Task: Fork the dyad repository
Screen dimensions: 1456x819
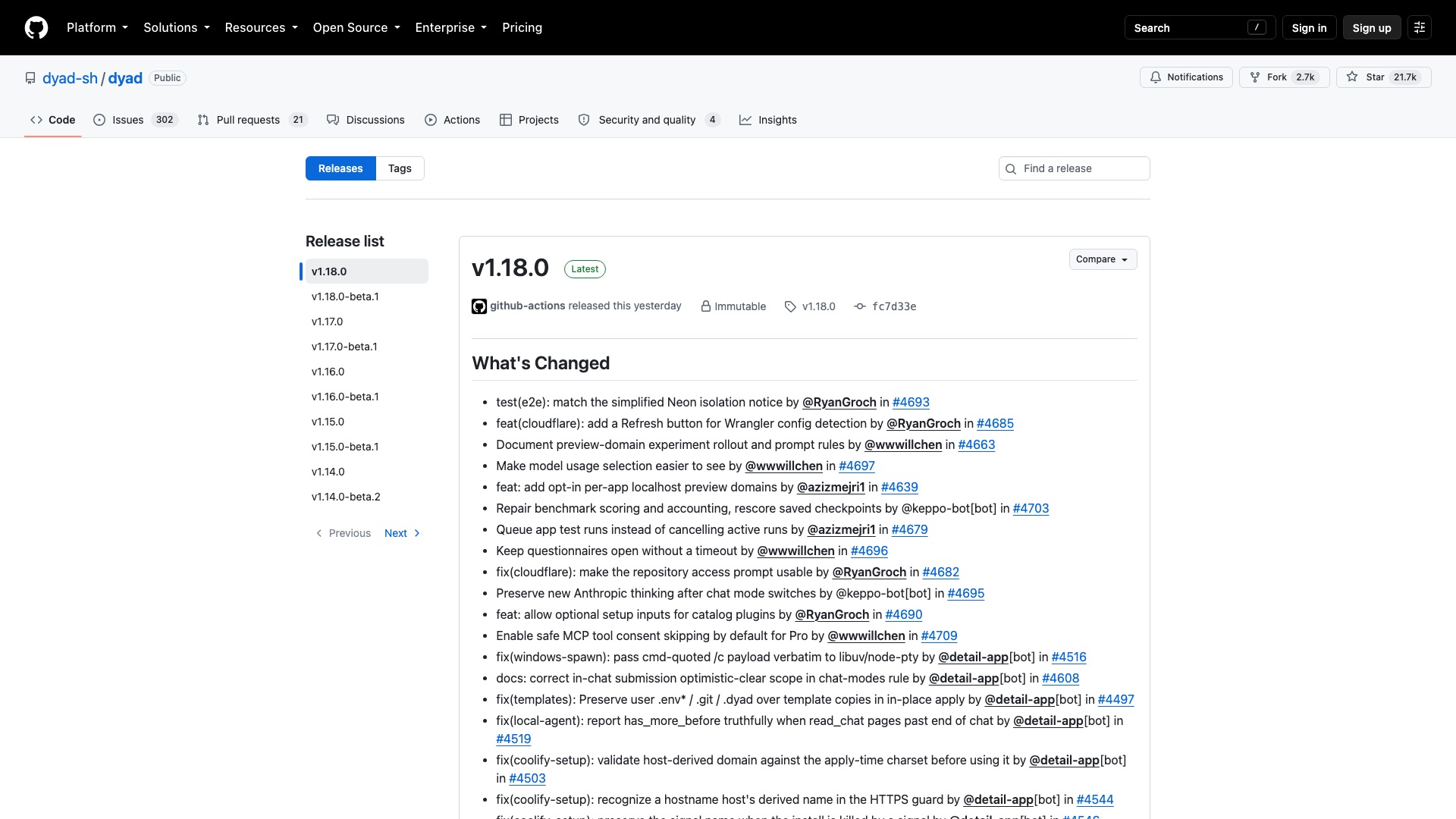Action: click(1284, 77)
